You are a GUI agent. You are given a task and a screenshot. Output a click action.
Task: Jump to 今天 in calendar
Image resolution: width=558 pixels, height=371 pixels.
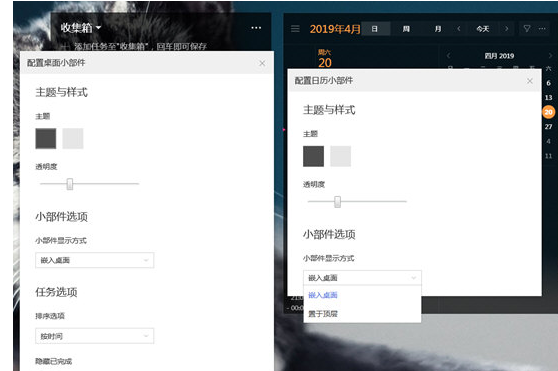pyautogui.click(x=483, y=29)
